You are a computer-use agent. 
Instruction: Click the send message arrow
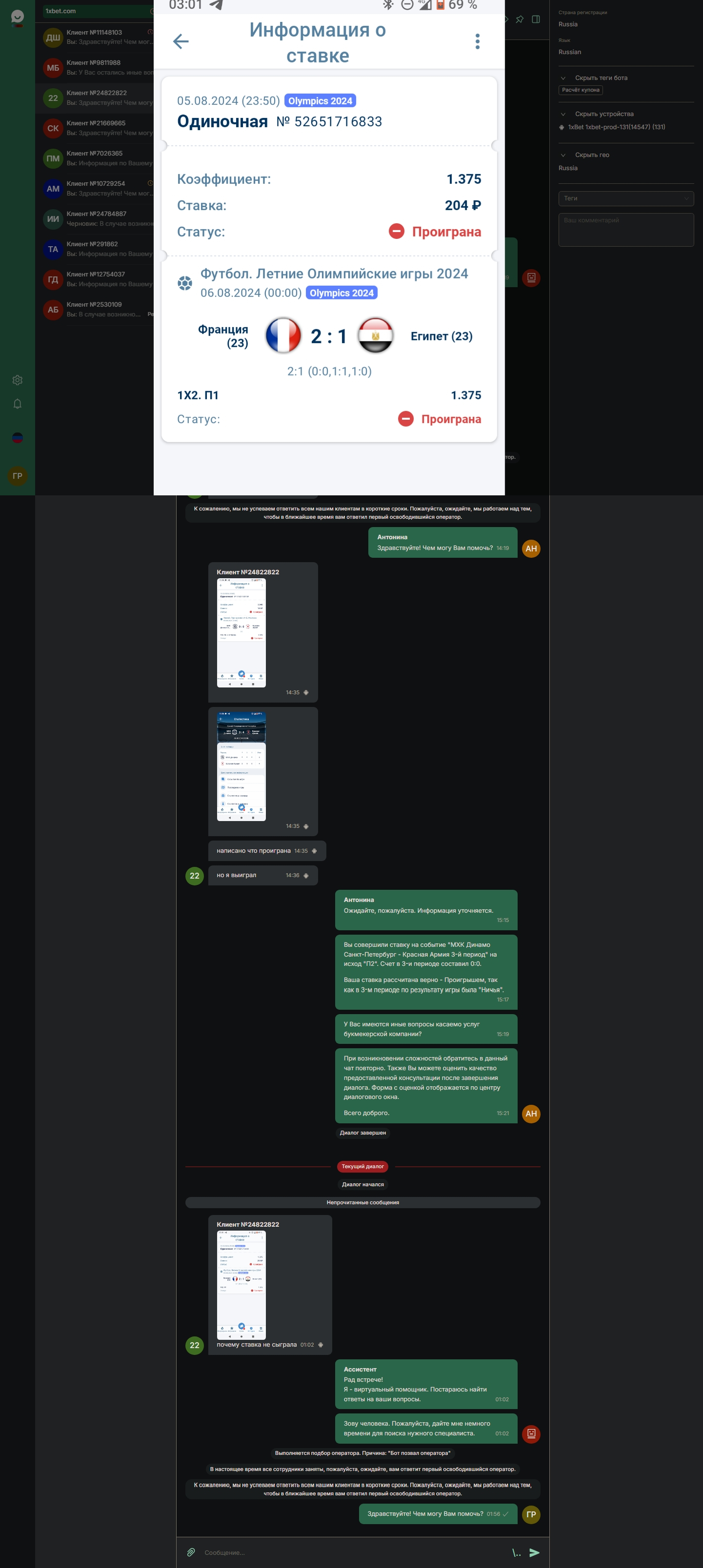534,1552
